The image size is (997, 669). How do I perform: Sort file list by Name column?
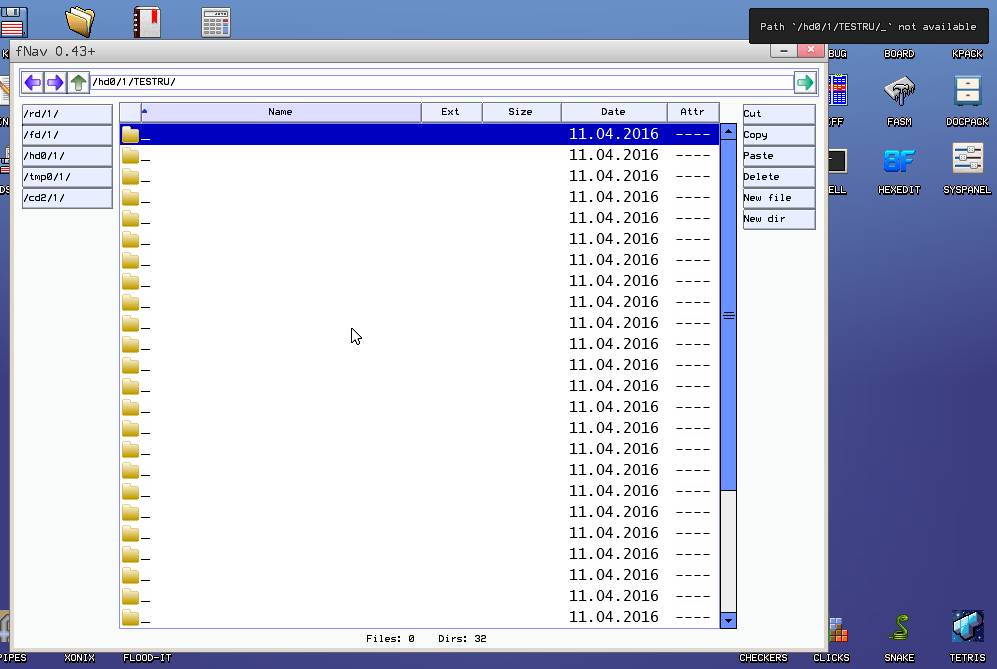point(280,112)
